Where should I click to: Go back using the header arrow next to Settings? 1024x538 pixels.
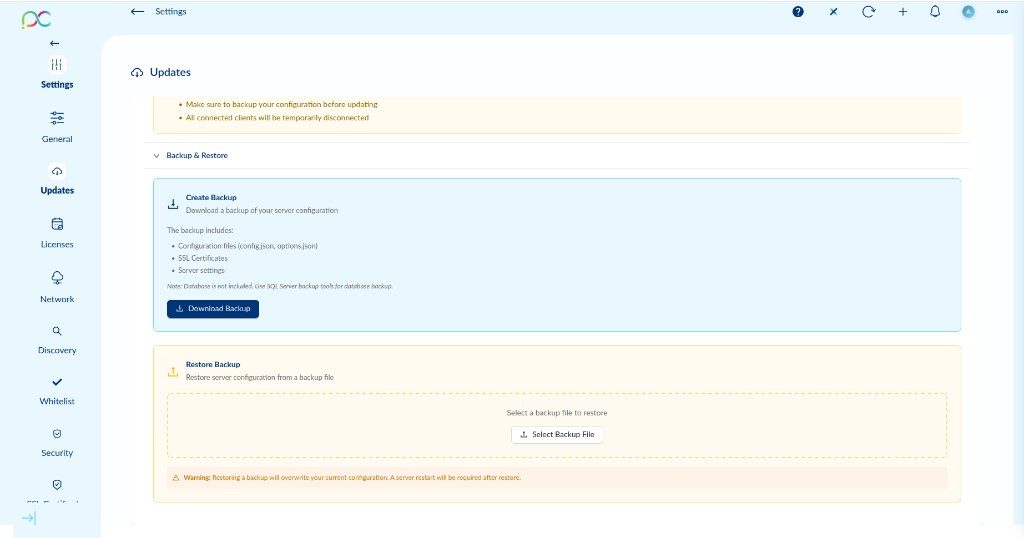pyautogui.click(x=137, y=11)
